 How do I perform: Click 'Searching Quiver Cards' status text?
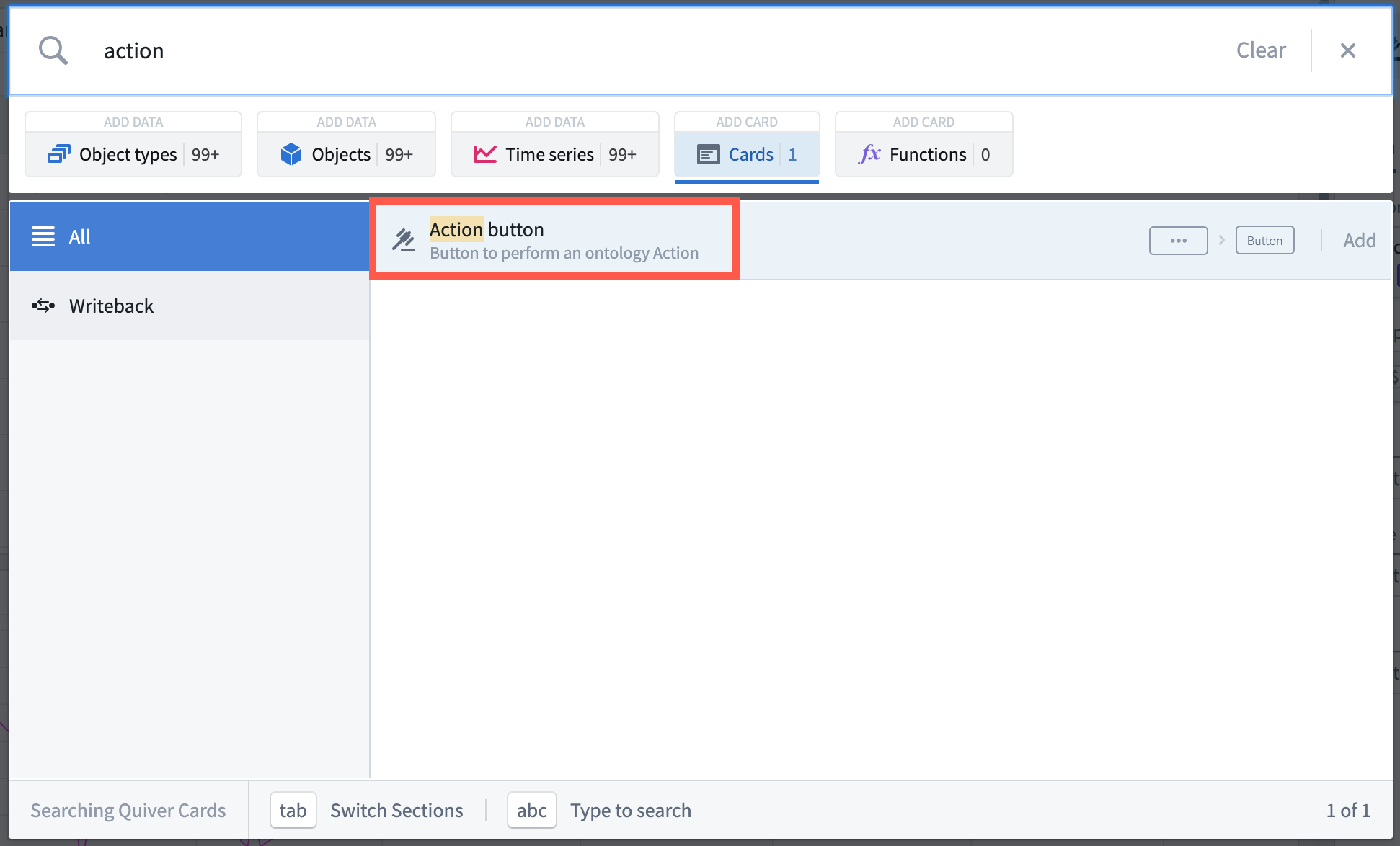(x=128, y=810)
